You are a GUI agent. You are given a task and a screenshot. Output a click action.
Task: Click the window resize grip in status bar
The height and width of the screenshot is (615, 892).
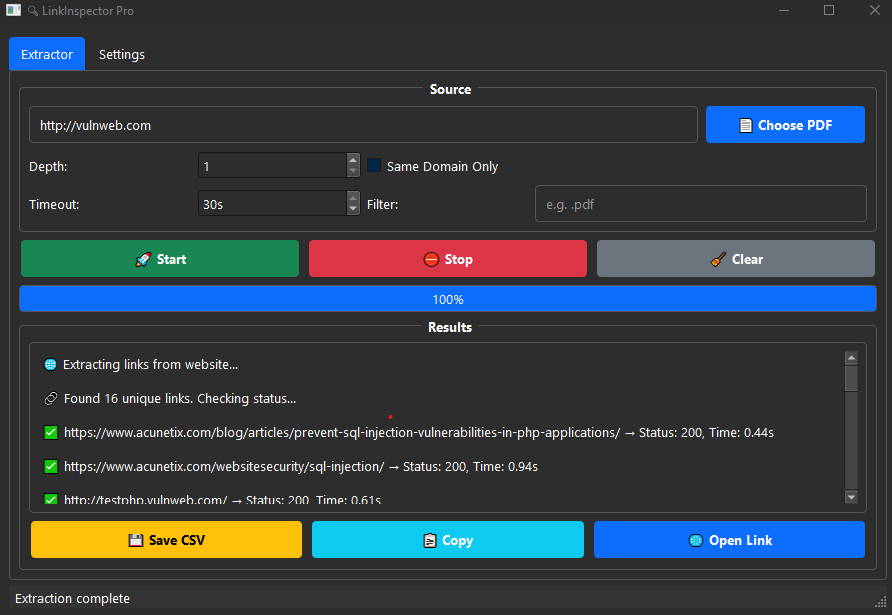881,601
